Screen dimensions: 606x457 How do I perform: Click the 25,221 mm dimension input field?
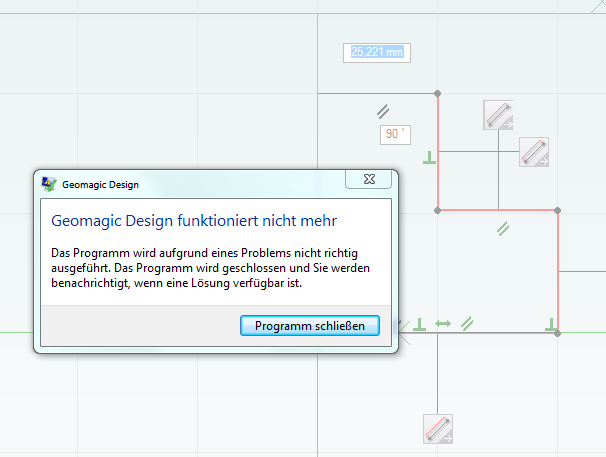pos(377,53)
